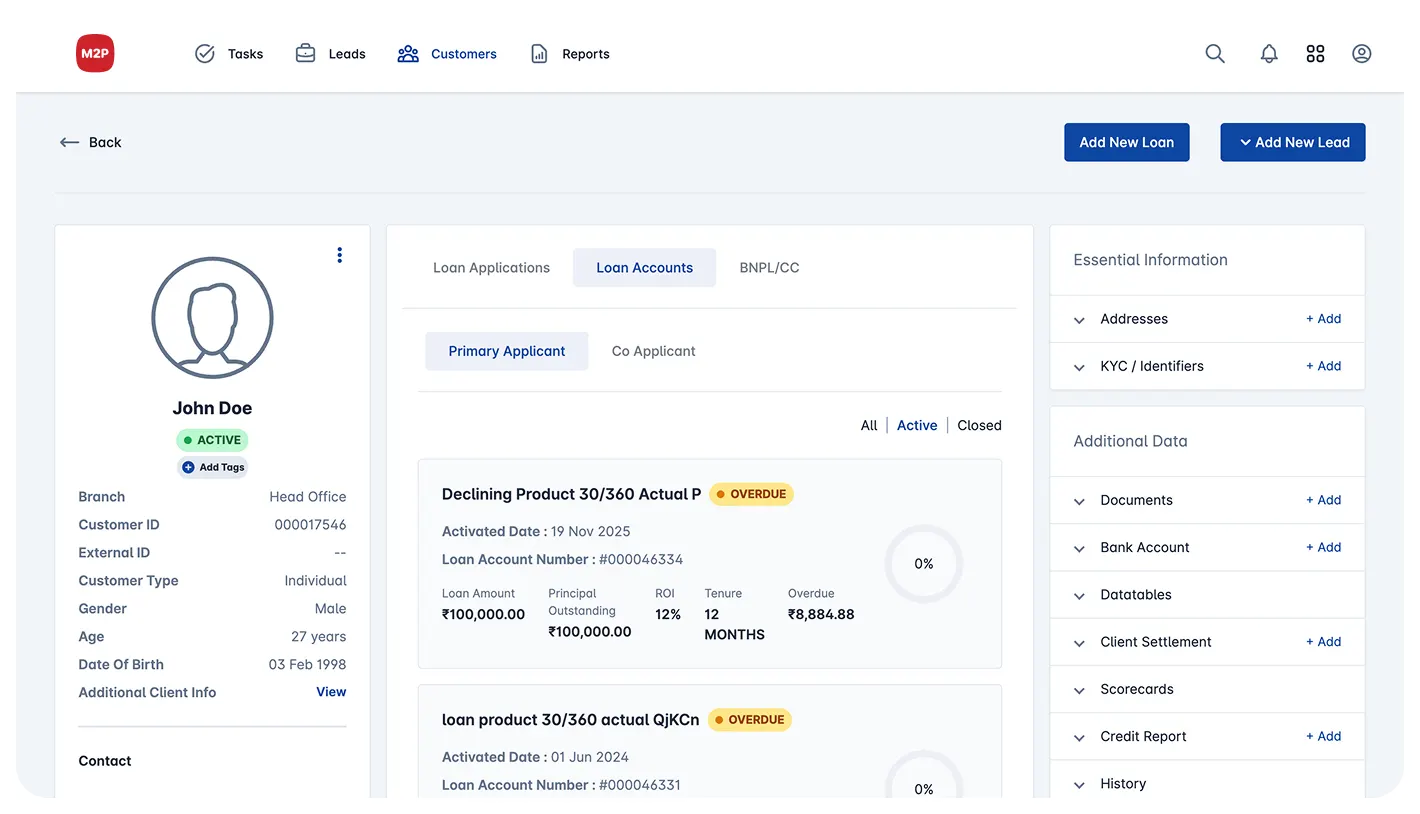This screenshot has width=1420, height=814.
Task: Open the user profile icon
Action: [1361, 54]
